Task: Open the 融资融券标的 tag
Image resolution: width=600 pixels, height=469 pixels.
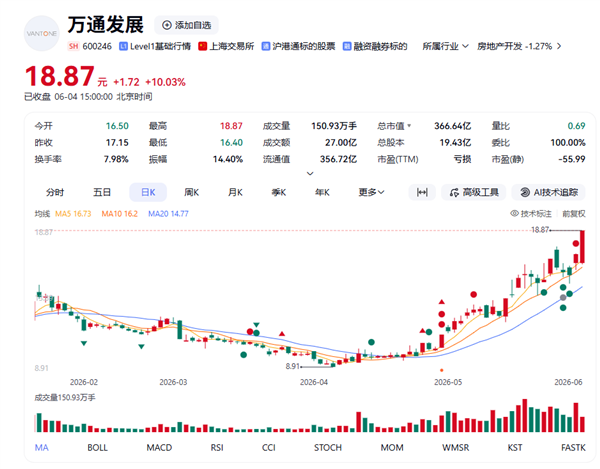Action: [x=375, y=46]
